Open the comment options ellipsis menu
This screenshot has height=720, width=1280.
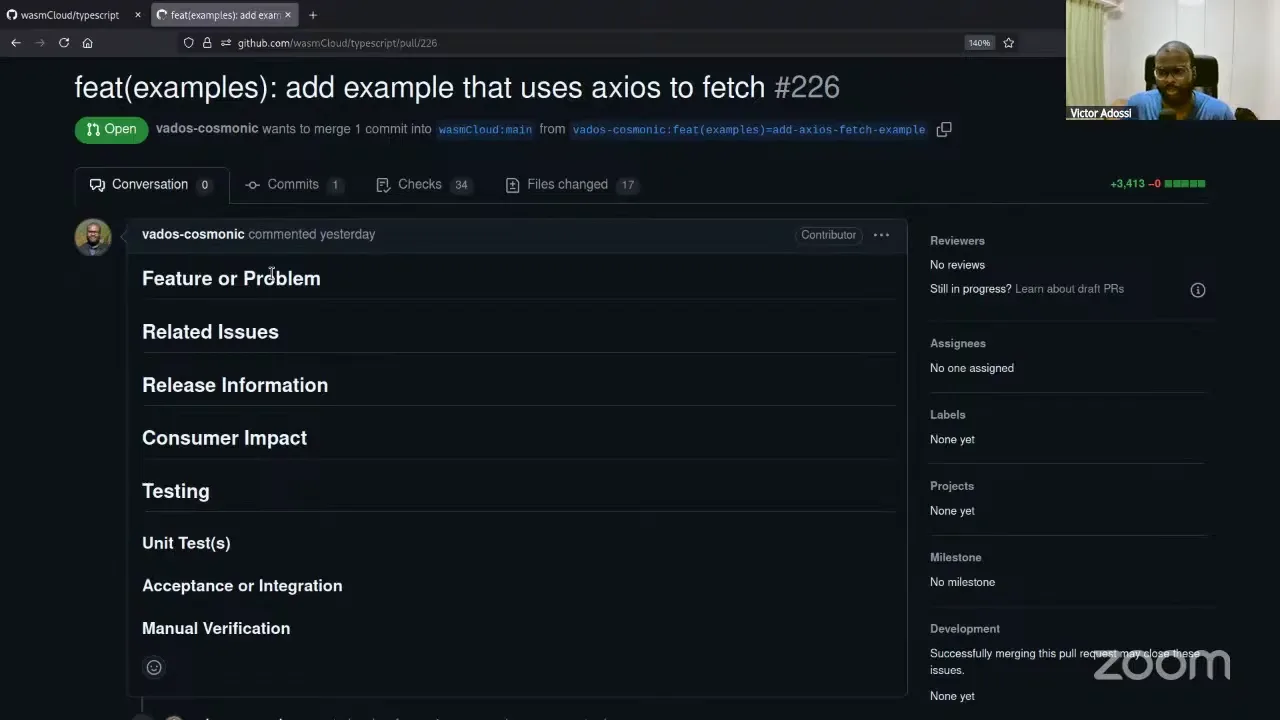(x=881, y=235)
